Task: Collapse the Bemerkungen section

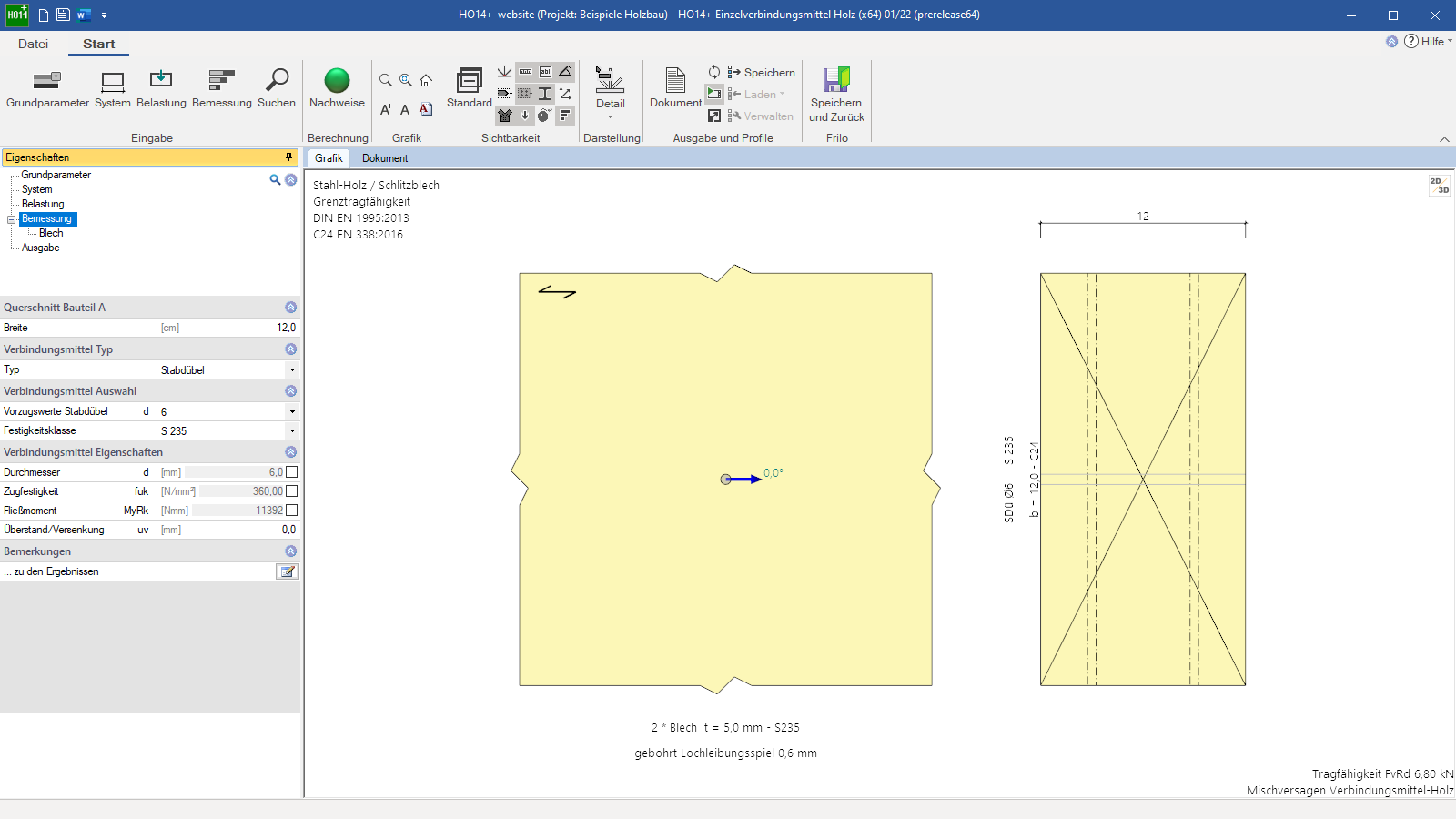Action: coord(291,551)
